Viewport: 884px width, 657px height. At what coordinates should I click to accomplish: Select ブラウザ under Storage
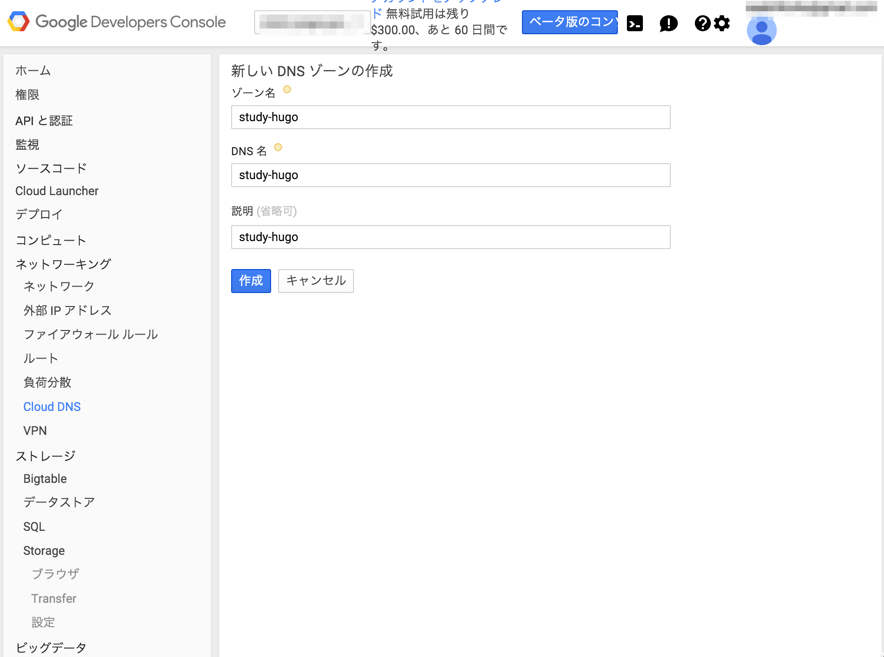pyautogui.click(x=55, y=574)
